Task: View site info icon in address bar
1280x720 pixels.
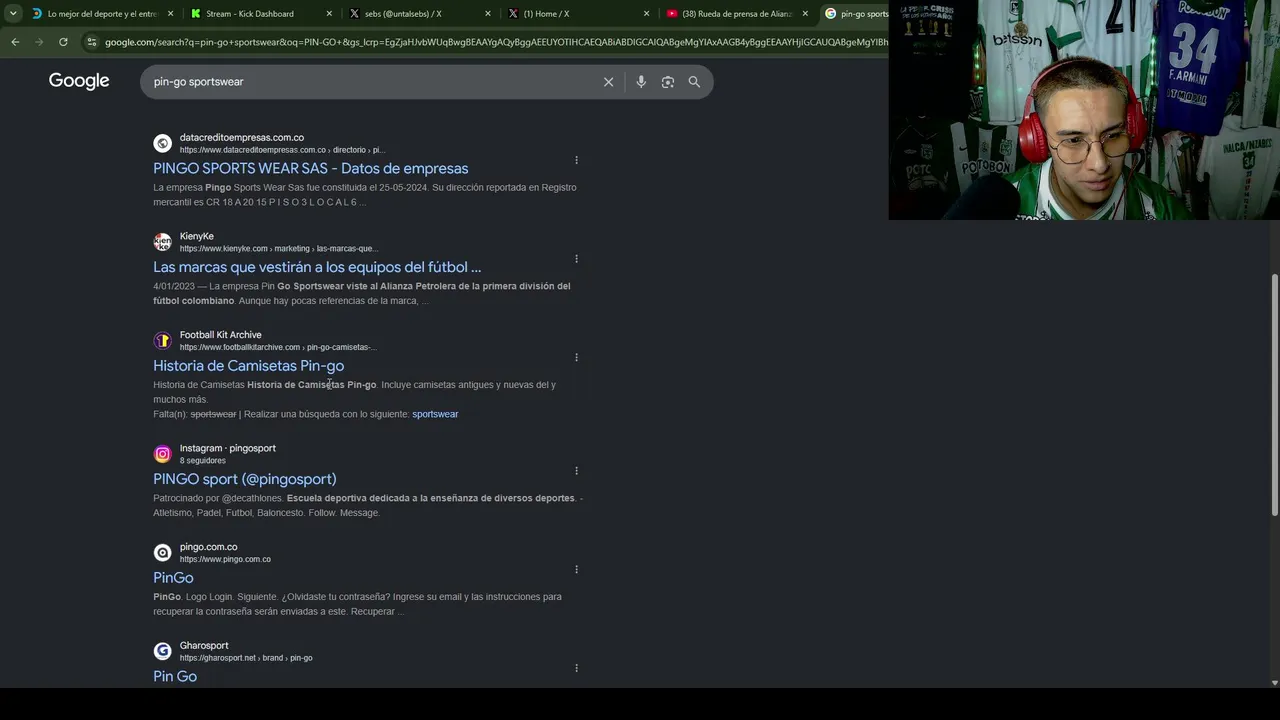Action: coord(92,42)
